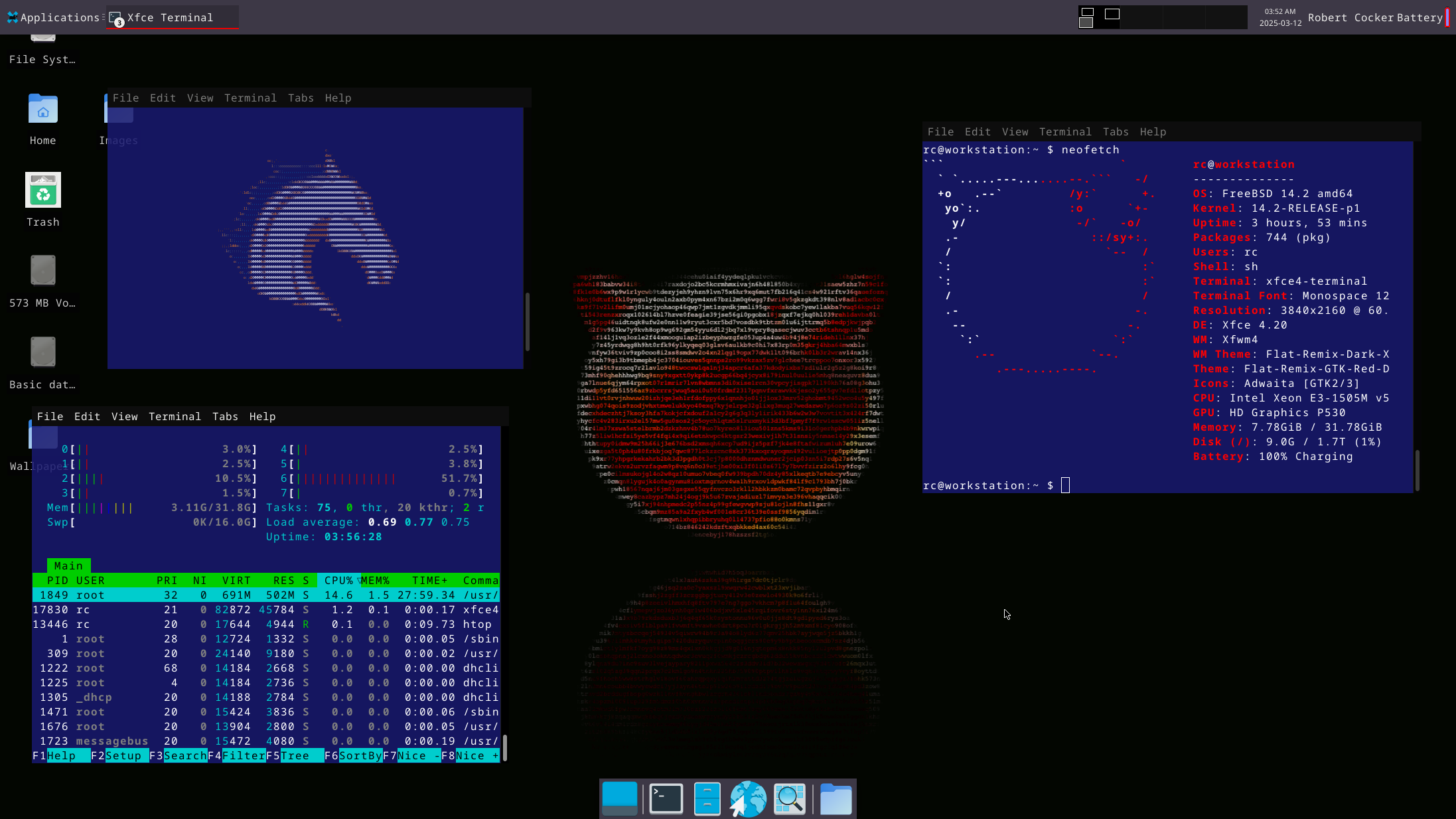Image resolution: width=1456 pixels, height=819 pixels.
Task: Switch to second workspace in pager
Action: pyautogui.click(x=1141, y=17)
